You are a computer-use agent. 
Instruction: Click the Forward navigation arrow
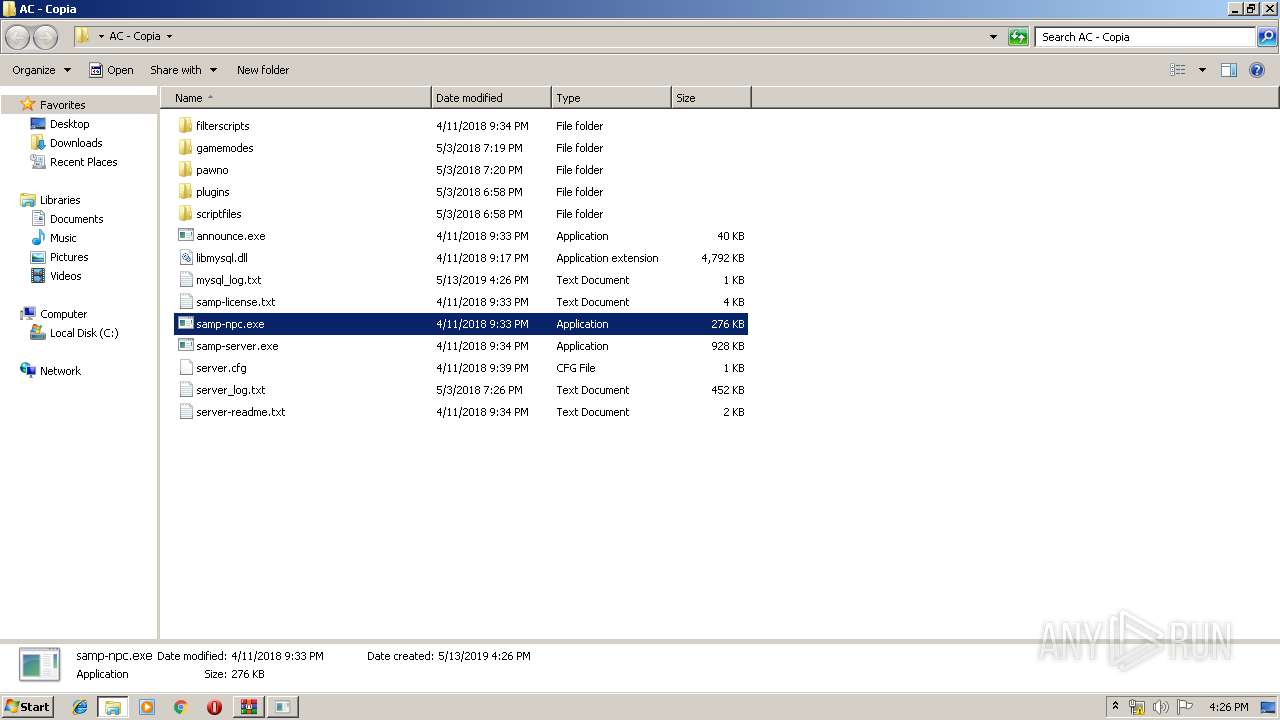coord(45,37)
